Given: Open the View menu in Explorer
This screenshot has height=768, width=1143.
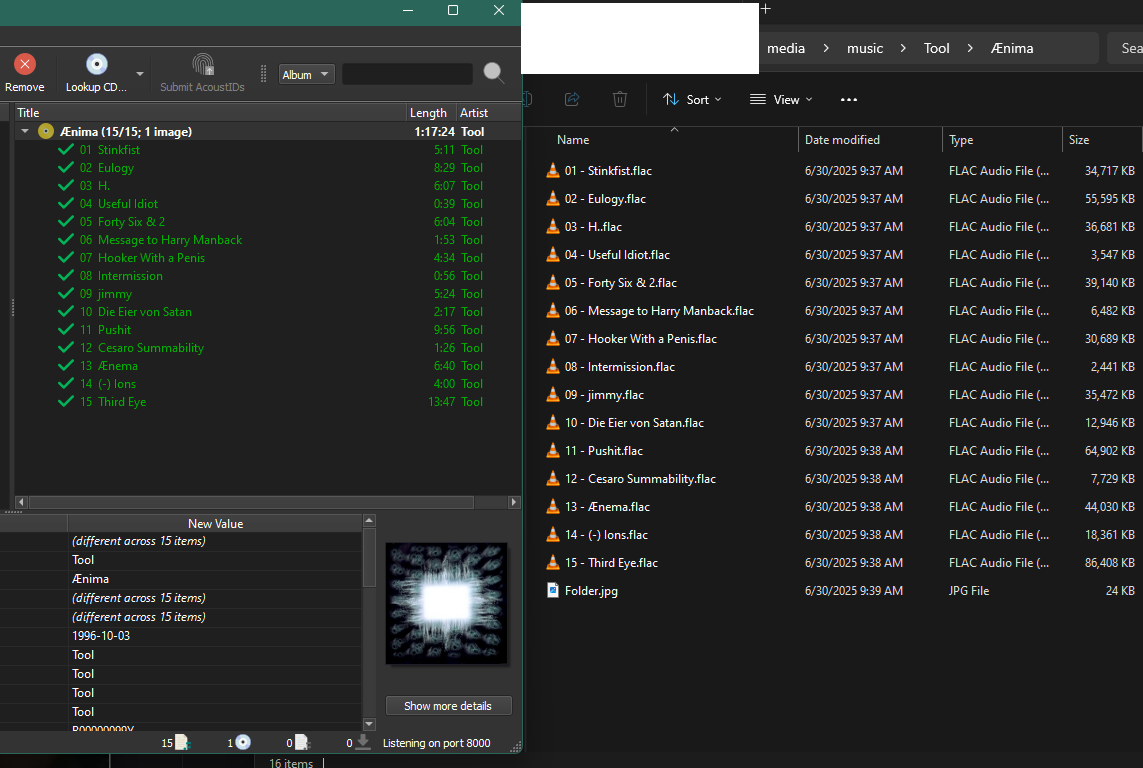Looking at the screenshot, I should coord(781,99).
